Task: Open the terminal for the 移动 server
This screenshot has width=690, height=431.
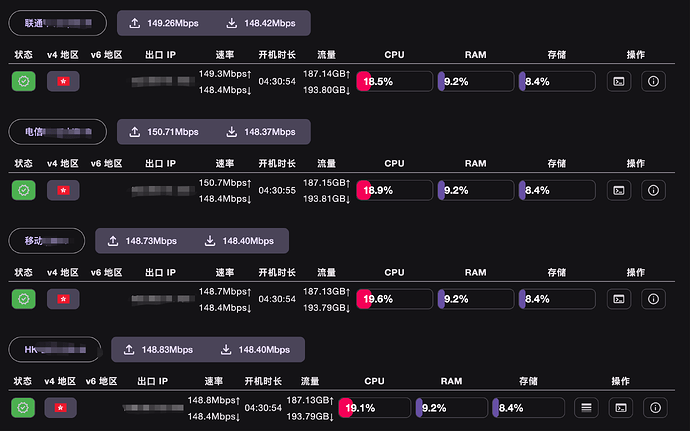Action: [620, 298]
